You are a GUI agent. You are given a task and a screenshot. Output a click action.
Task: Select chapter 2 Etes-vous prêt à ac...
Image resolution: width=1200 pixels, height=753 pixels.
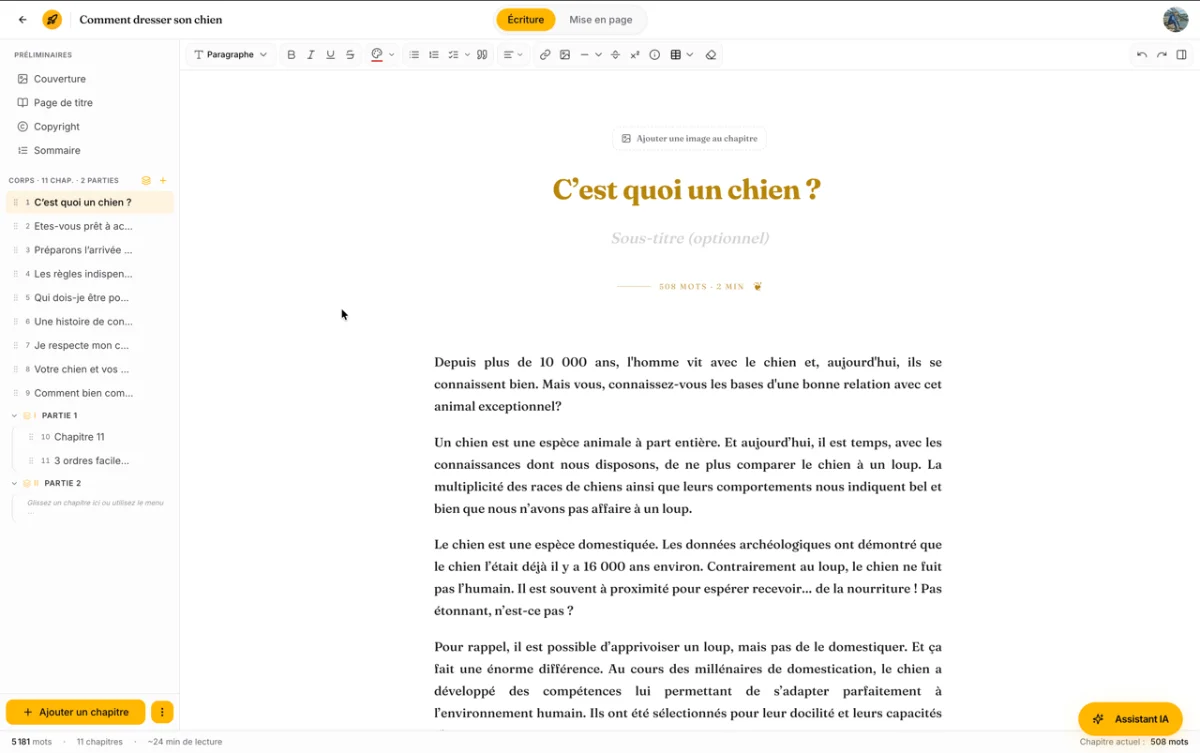click(90, 226)
